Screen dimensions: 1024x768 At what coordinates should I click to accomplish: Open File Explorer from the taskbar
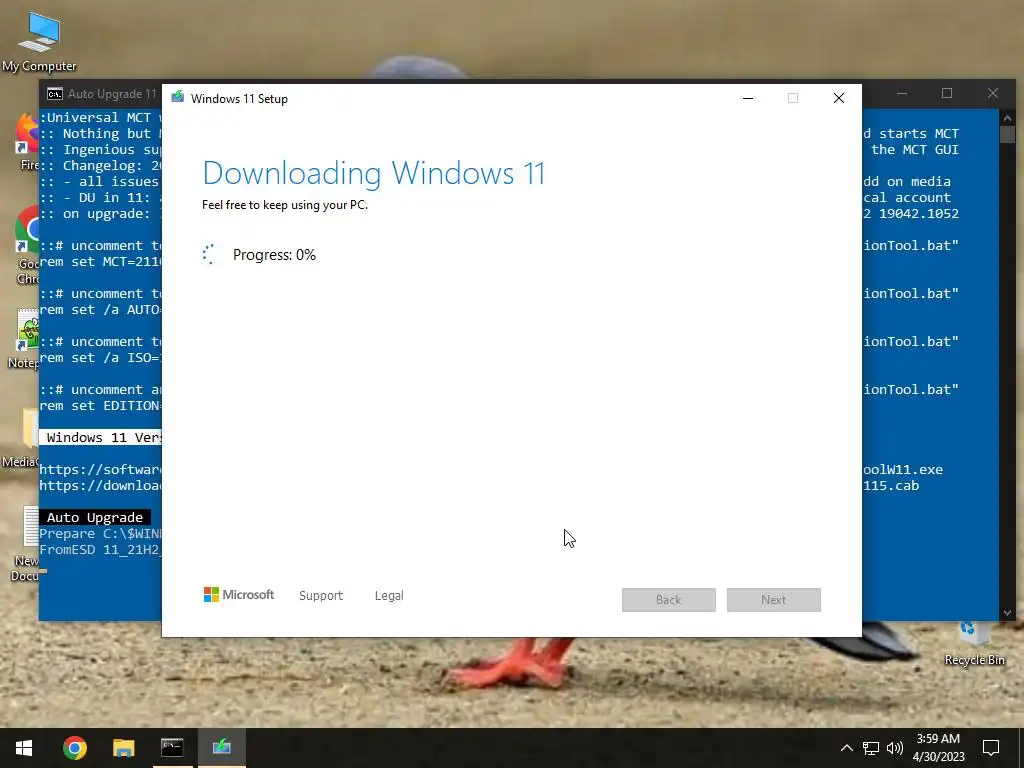pyautogui.click(x=123, y=748)
